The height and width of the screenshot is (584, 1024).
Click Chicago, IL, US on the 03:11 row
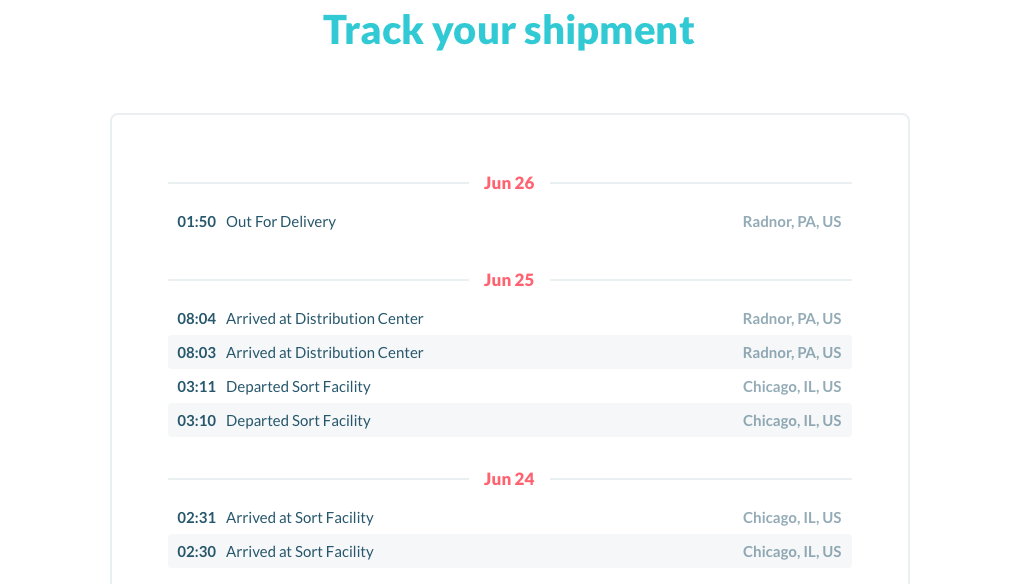click(792, 386)
